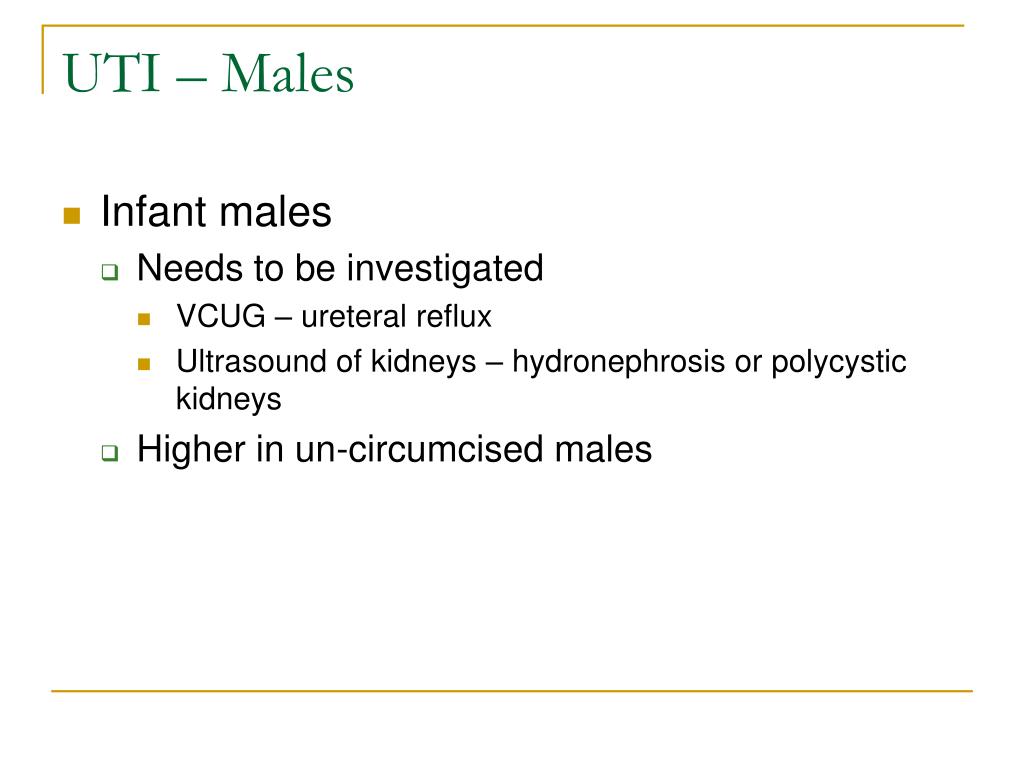Click the wrapped word "kidneys" on second line

click(229, 399)
